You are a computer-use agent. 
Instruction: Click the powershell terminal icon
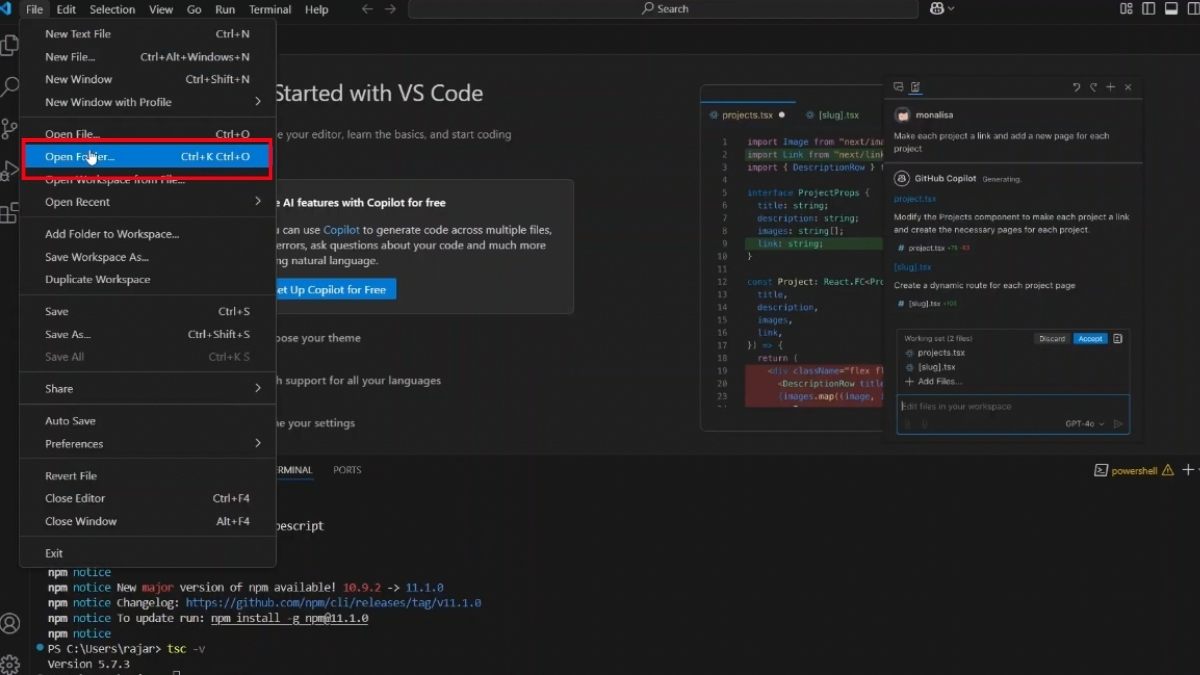pos(1100,470)
